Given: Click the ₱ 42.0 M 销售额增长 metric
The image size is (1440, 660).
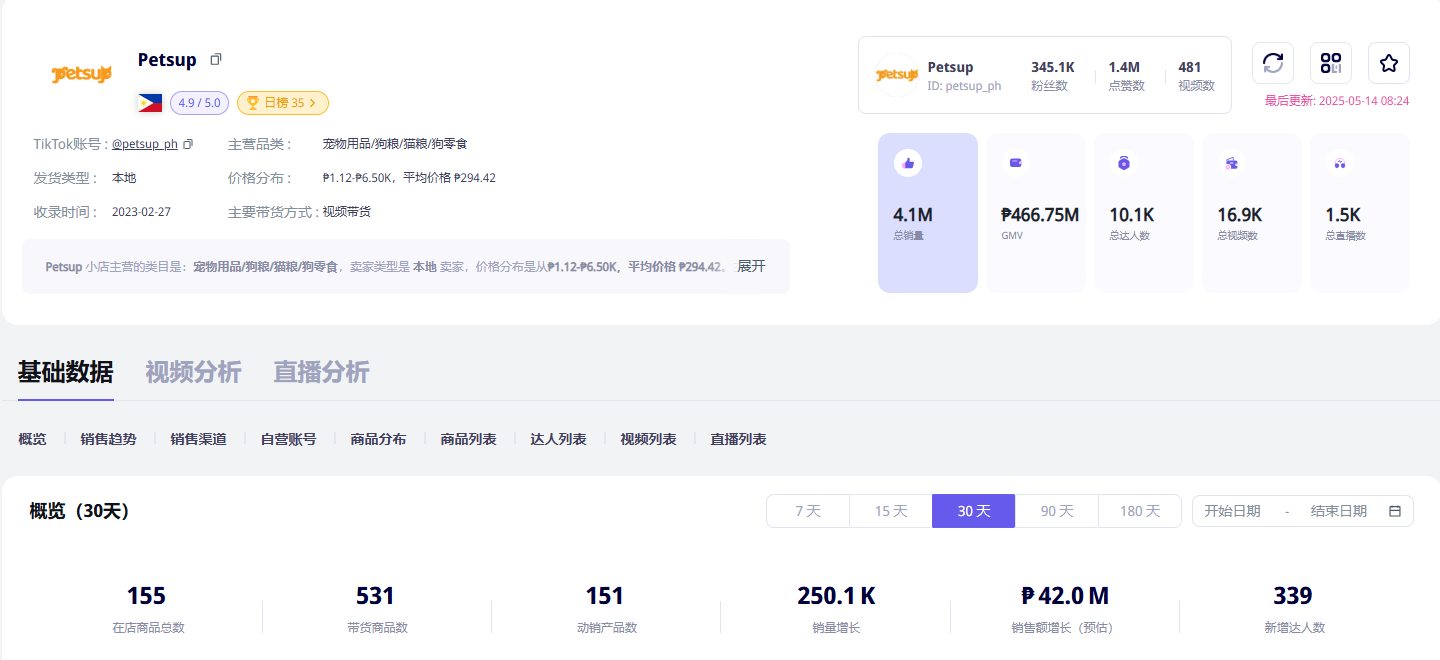Looking at the screenshot, I should click(x=1064, y=608).
